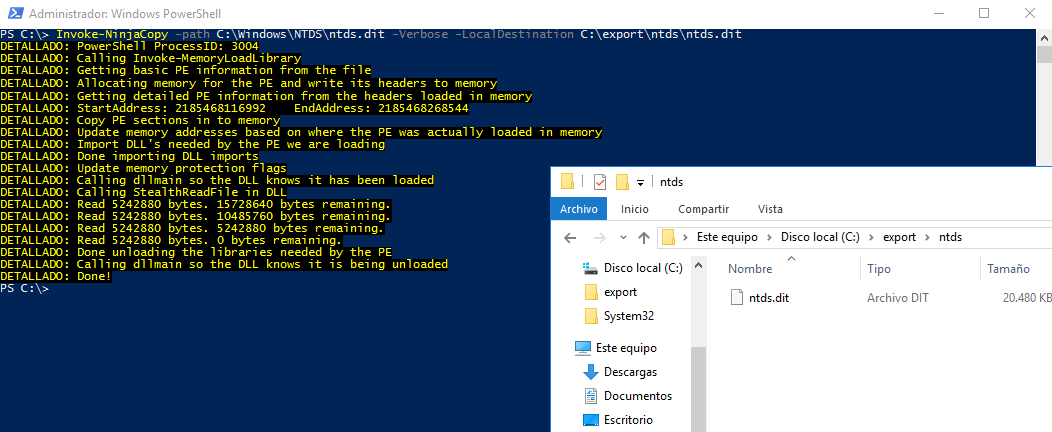Go up one folder level
Viewport: 1052px width, 432px height.
[643, 237]
